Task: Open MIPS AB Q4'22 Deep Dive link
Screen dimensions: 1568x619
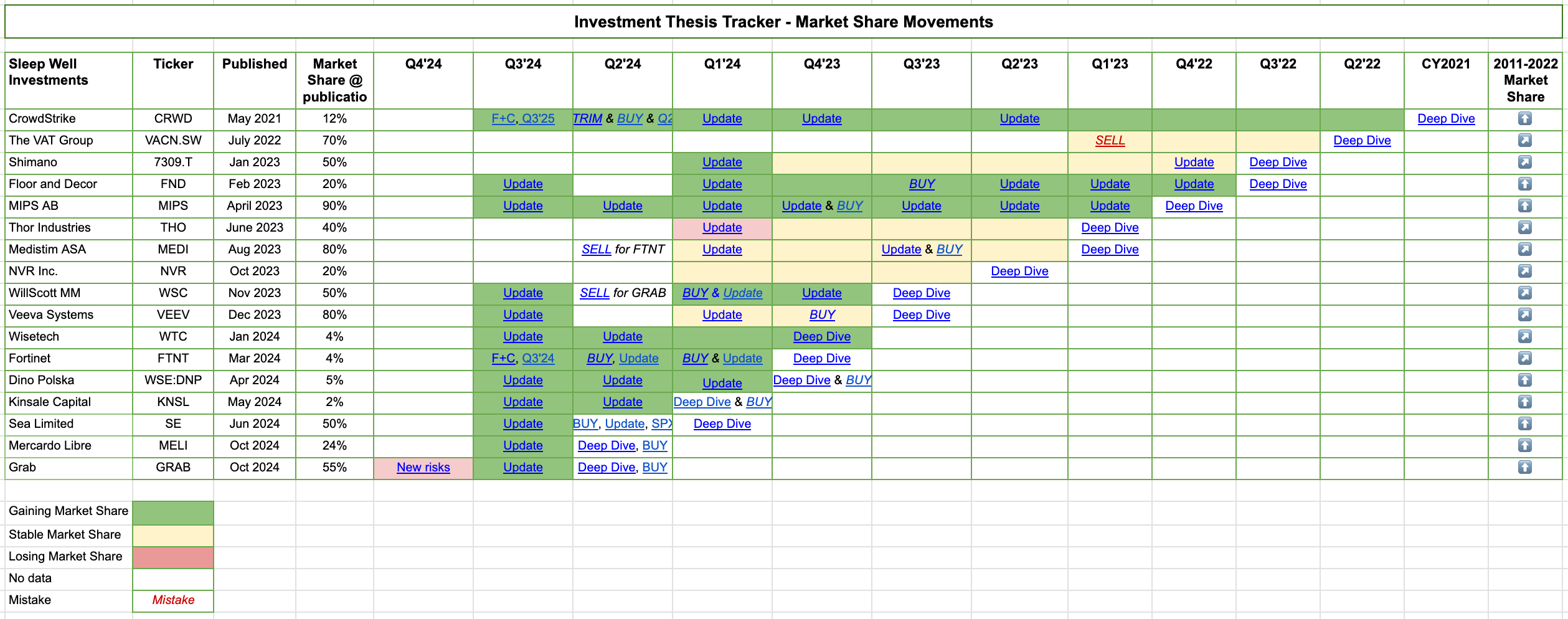Action: 1194,206
